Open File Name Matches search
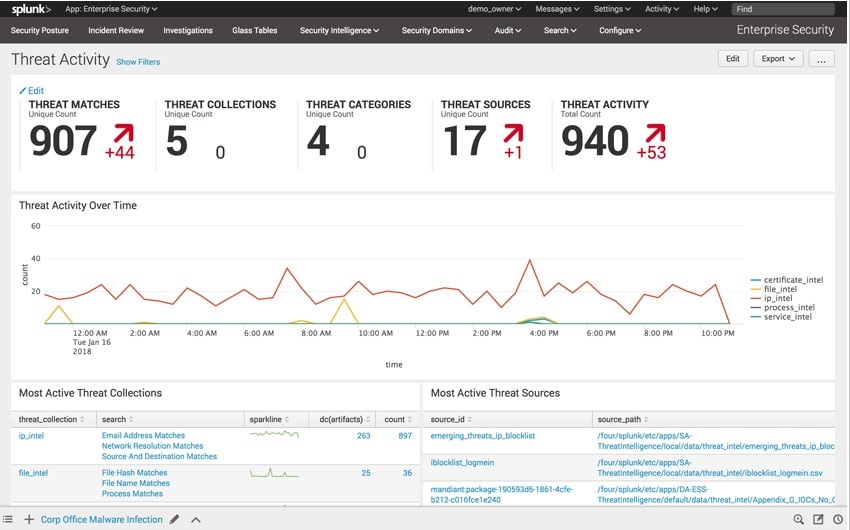 (136, 483)
